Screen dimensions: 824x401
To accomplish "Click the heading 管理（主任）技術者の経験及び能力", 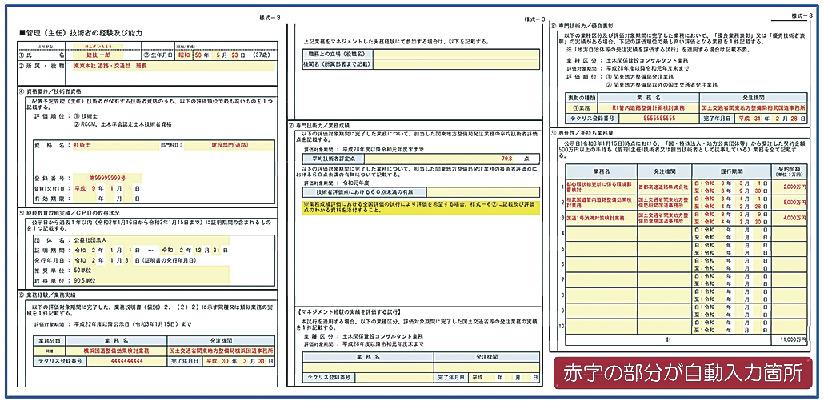I will pos(80,33).
